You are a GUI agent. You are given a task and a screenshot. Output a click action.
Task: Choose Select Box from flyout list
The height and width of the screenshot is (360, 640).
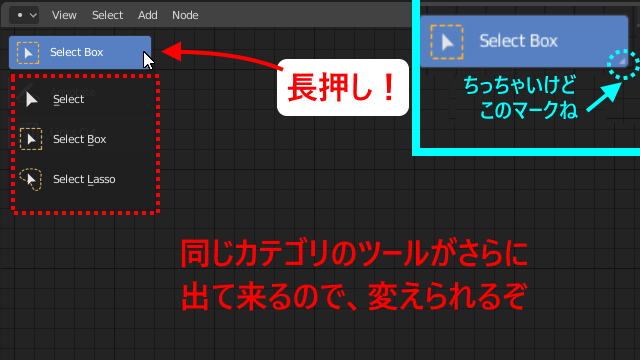[85, 139]
